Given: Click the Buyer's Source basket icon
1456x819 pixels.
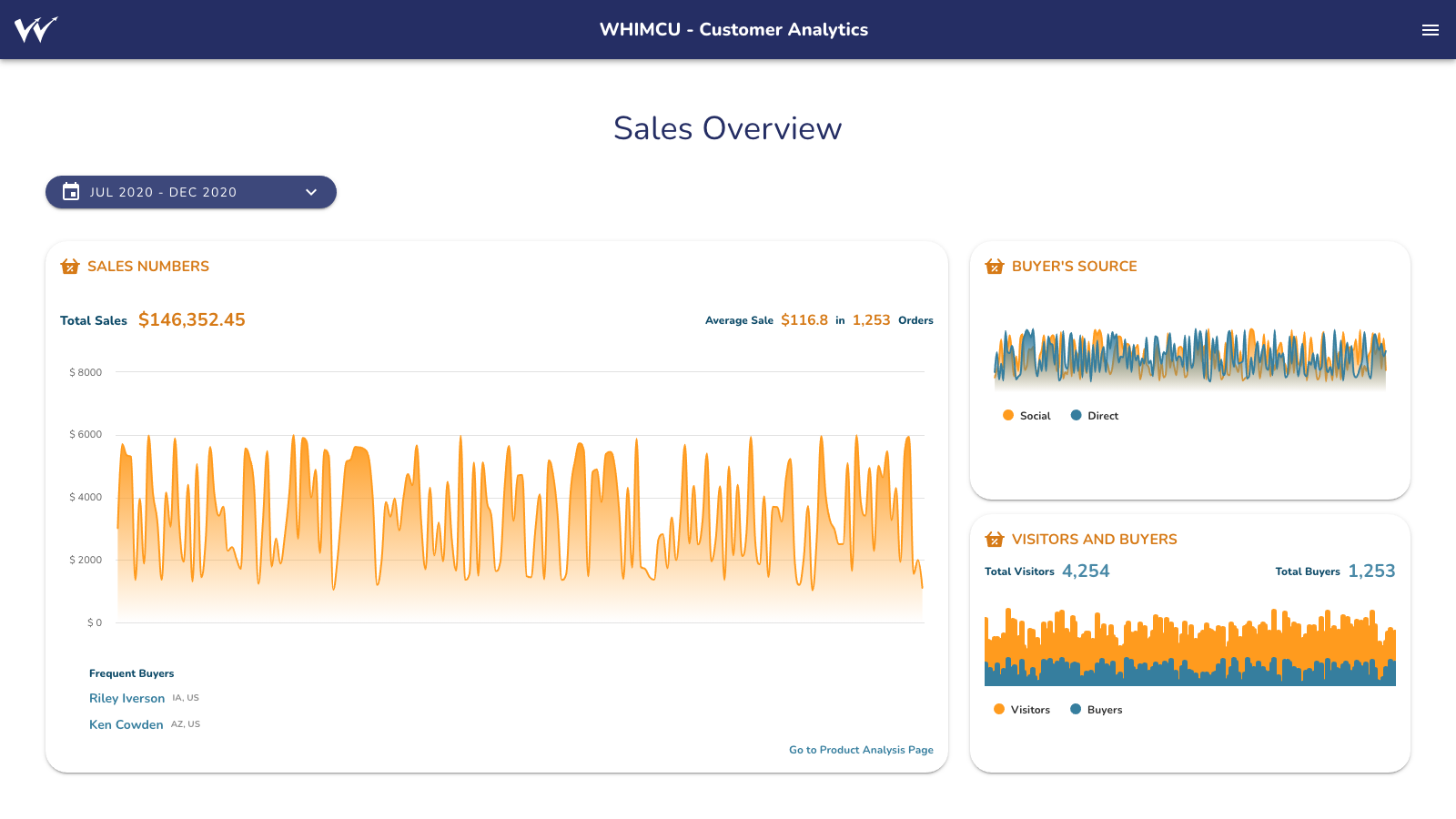Looking at the screenshot, I should coord(995,267).
